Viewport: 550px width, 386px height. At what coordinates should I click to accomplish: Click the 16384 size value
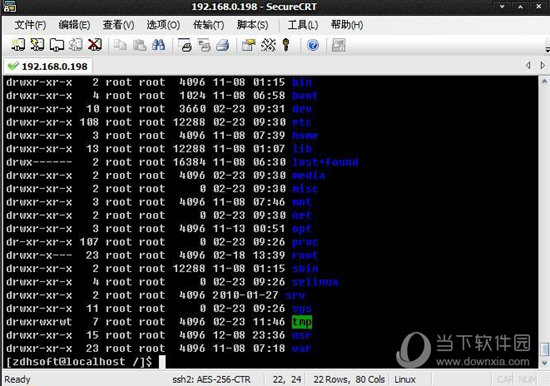click(x=189, y=162)
